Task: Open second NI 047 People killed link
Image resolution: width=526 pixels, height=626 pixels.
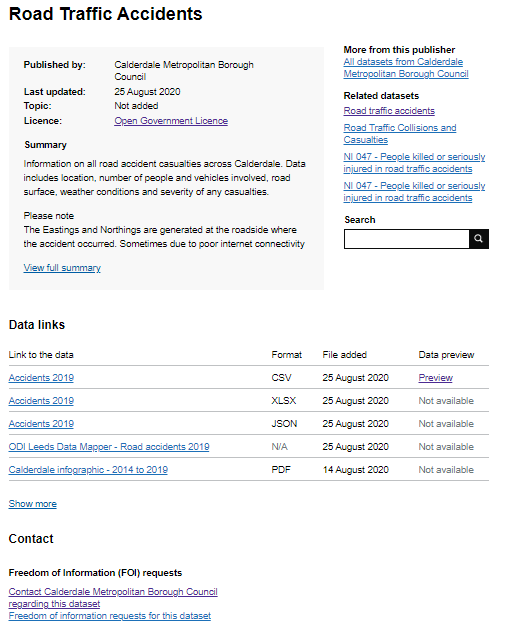Action: click(414, 192)
